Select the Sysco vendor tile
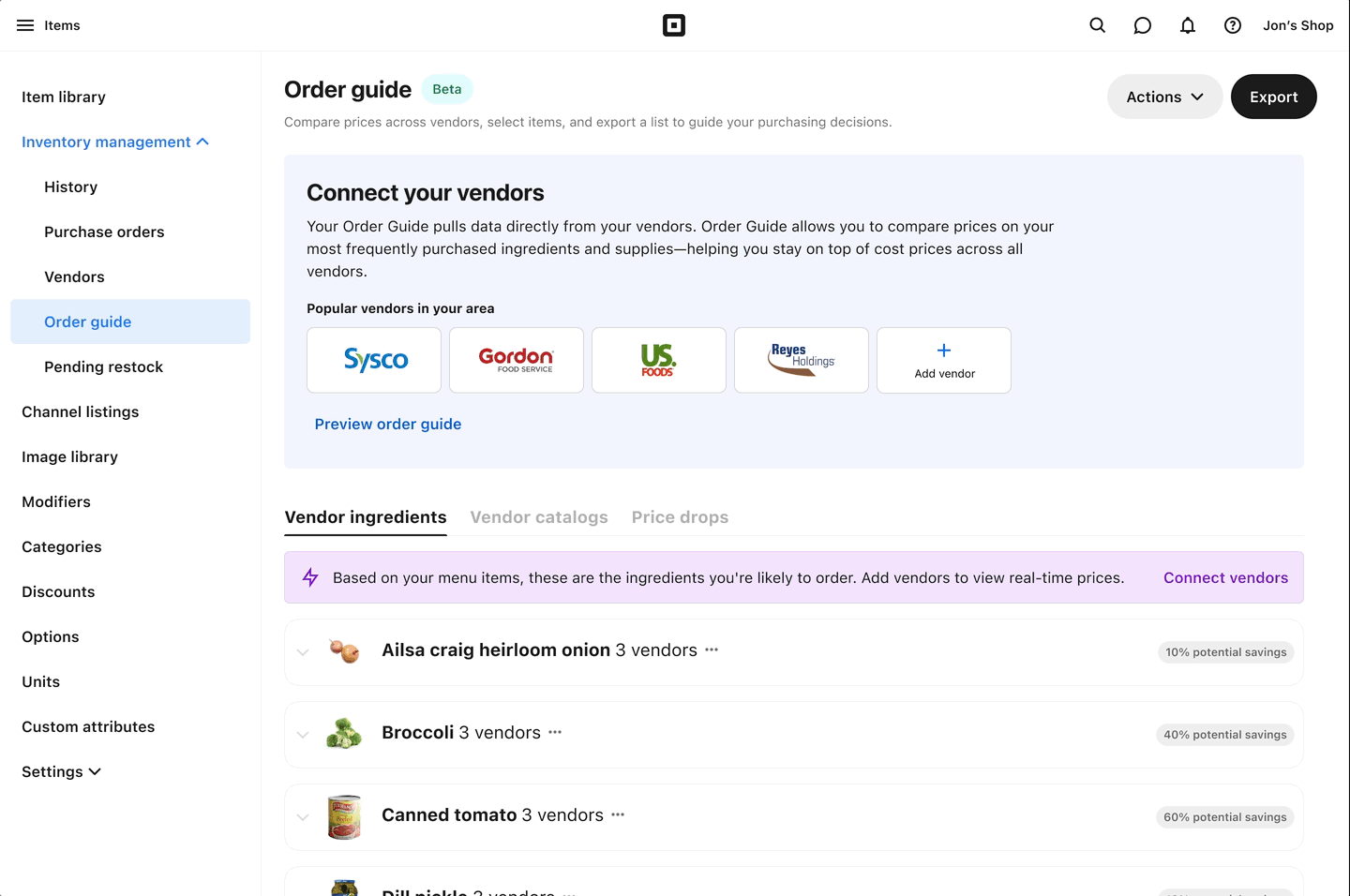 click(x=374, y=360)
